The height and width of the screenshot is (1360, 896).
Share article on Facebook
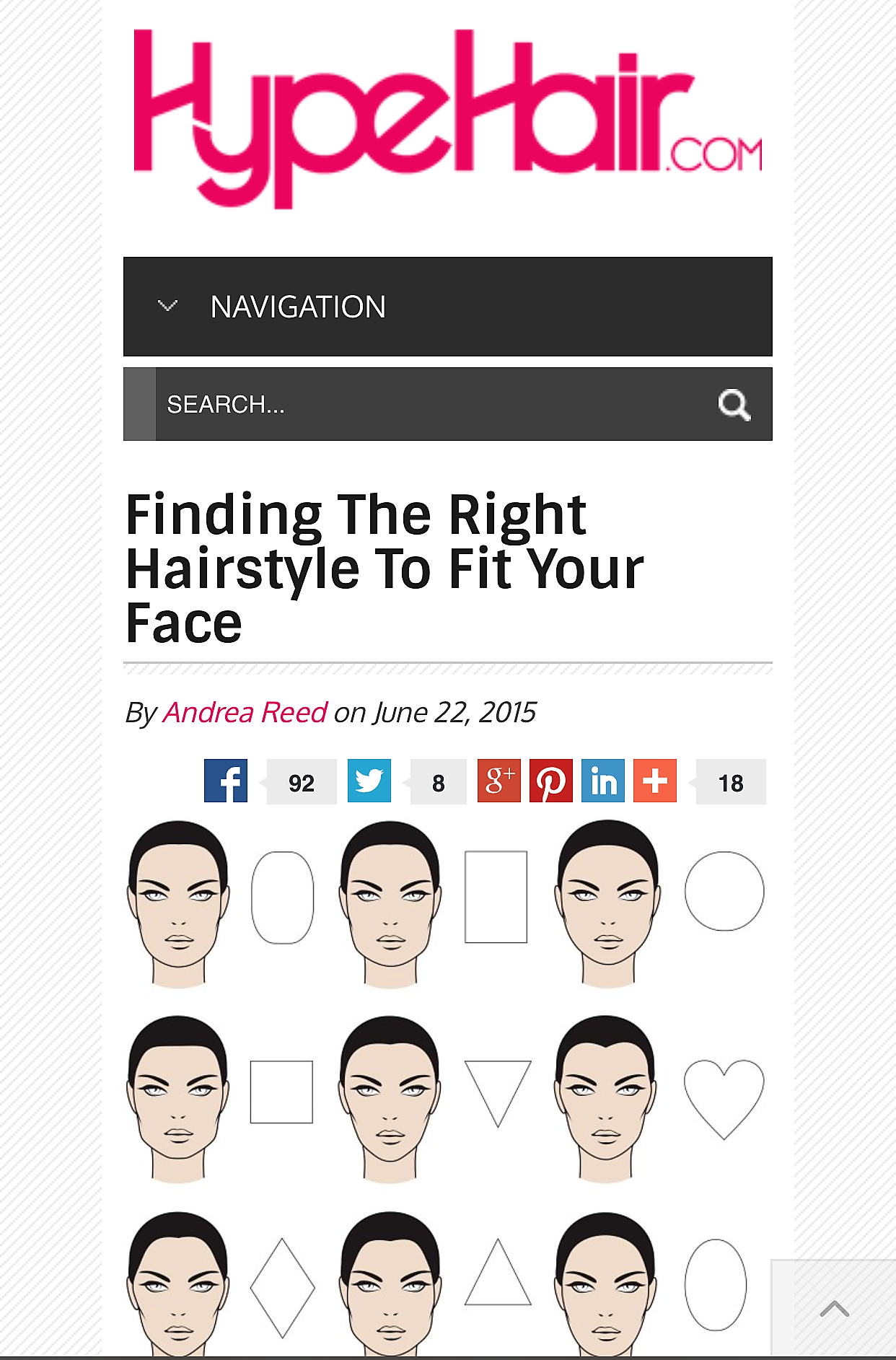pyautogui.click(x=226, y=781)
